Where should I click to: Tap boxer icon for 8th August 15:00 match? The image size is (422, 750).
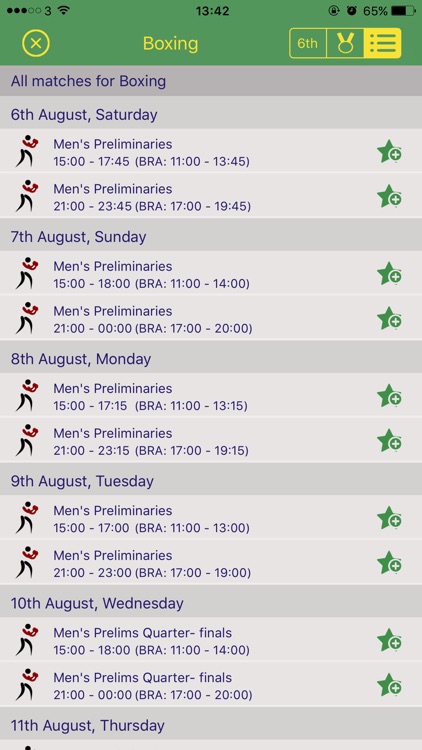[26, 396]
